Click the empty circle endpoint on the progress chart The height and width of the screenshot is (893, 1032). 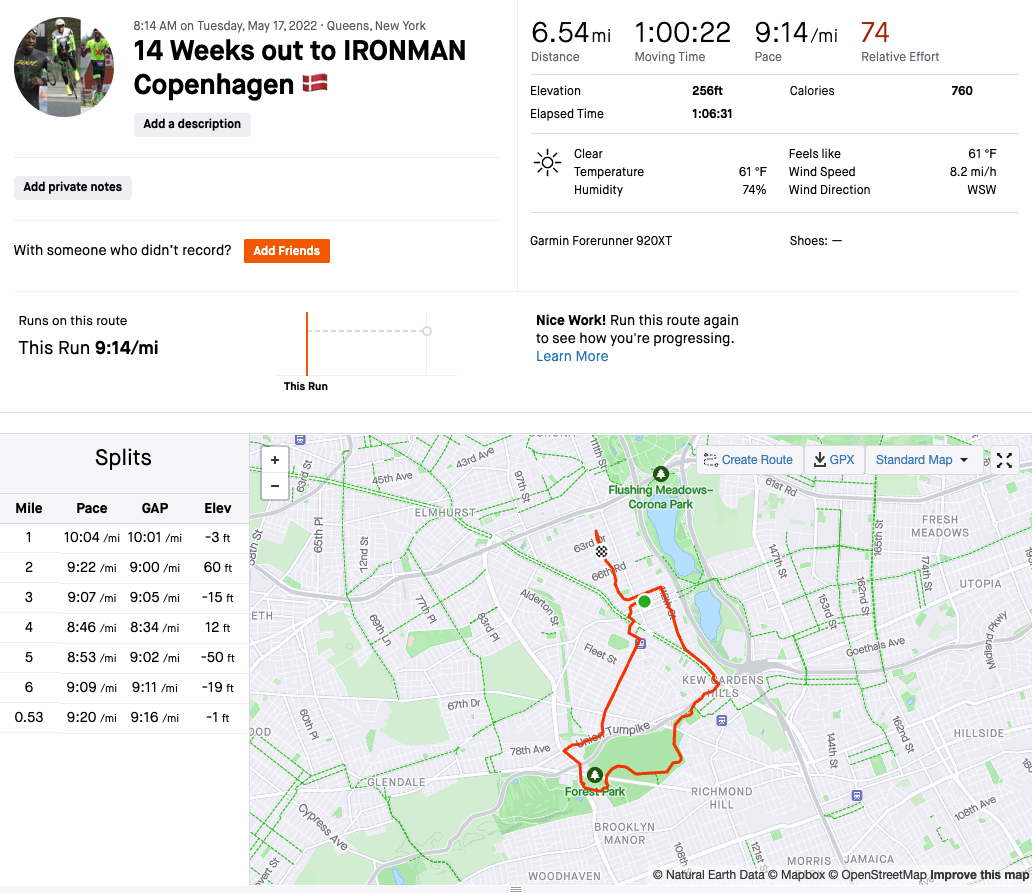click(x=427, y=330)
